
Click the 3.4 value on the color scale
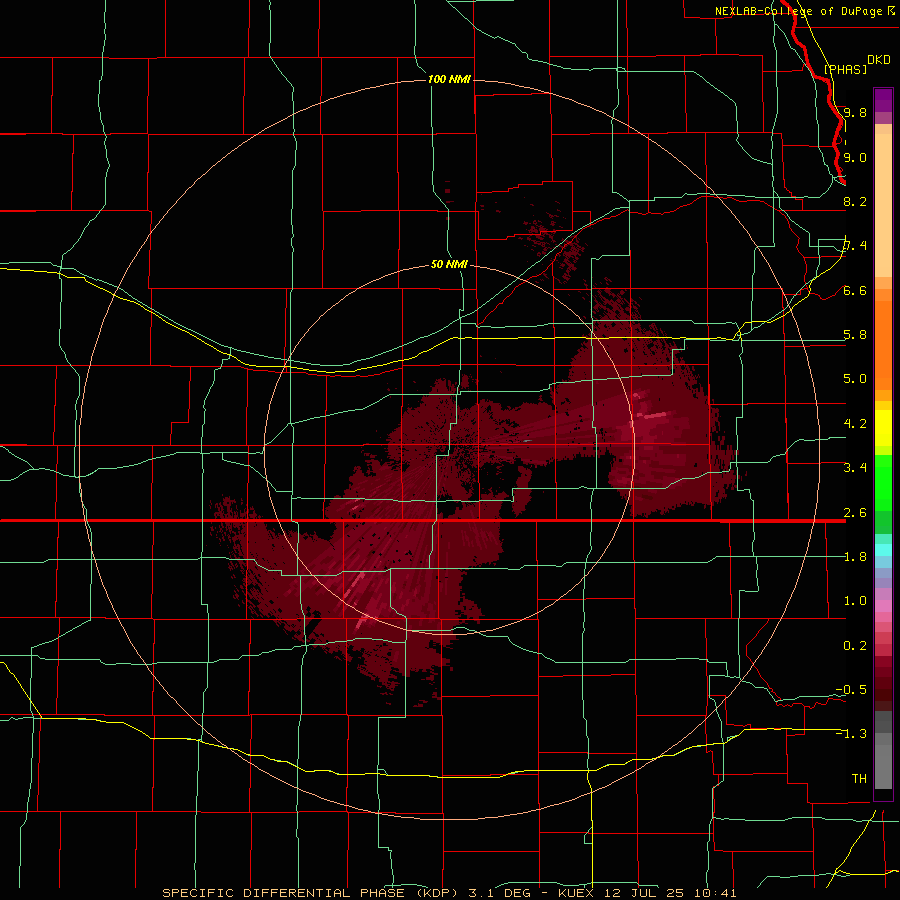855,468
